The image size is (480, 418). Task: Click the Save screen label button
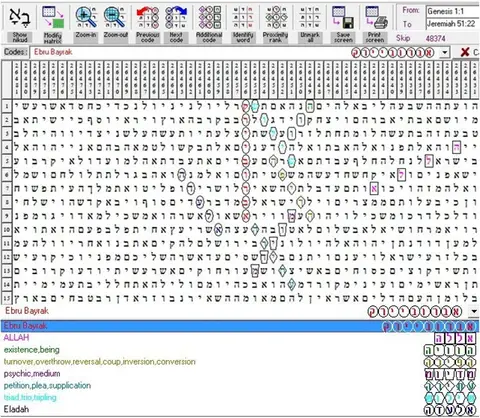tap(343, 37)
